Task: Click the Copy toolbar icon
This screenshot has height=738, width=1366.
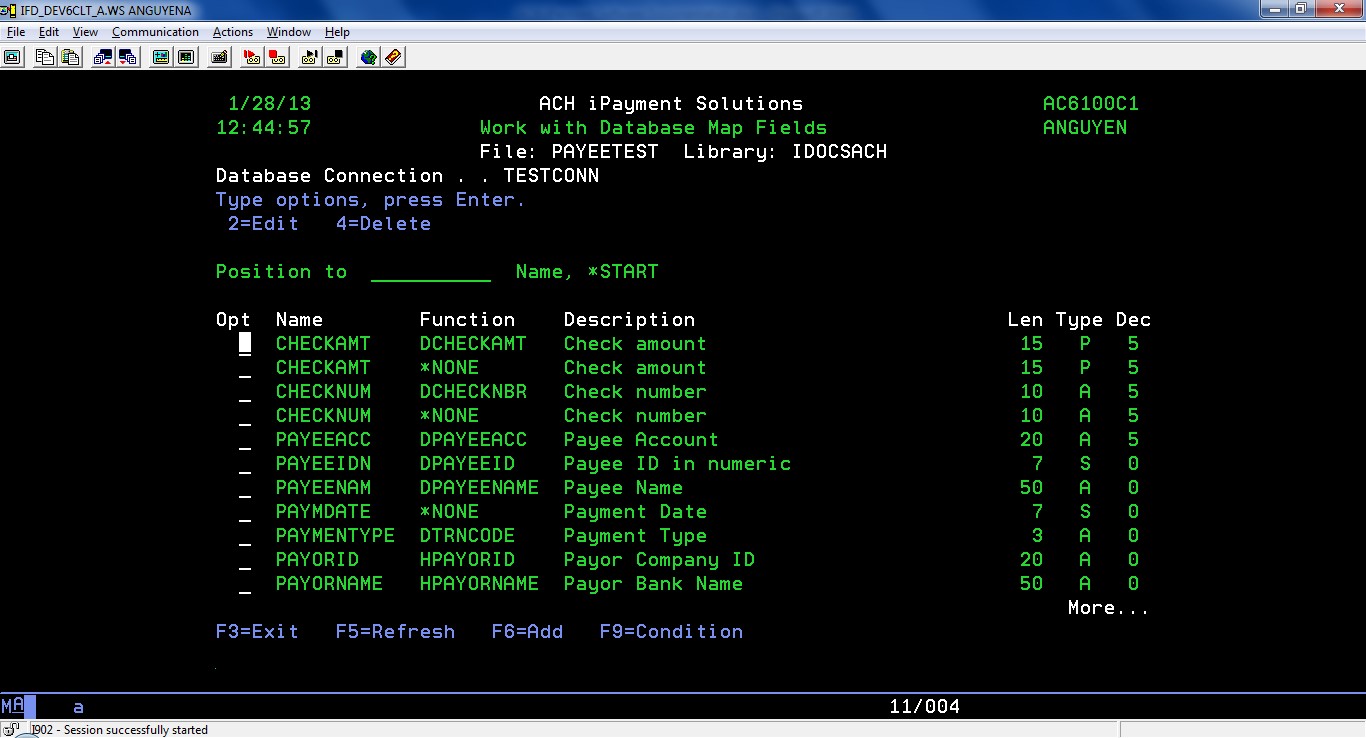Action: [x=45, y=57]
